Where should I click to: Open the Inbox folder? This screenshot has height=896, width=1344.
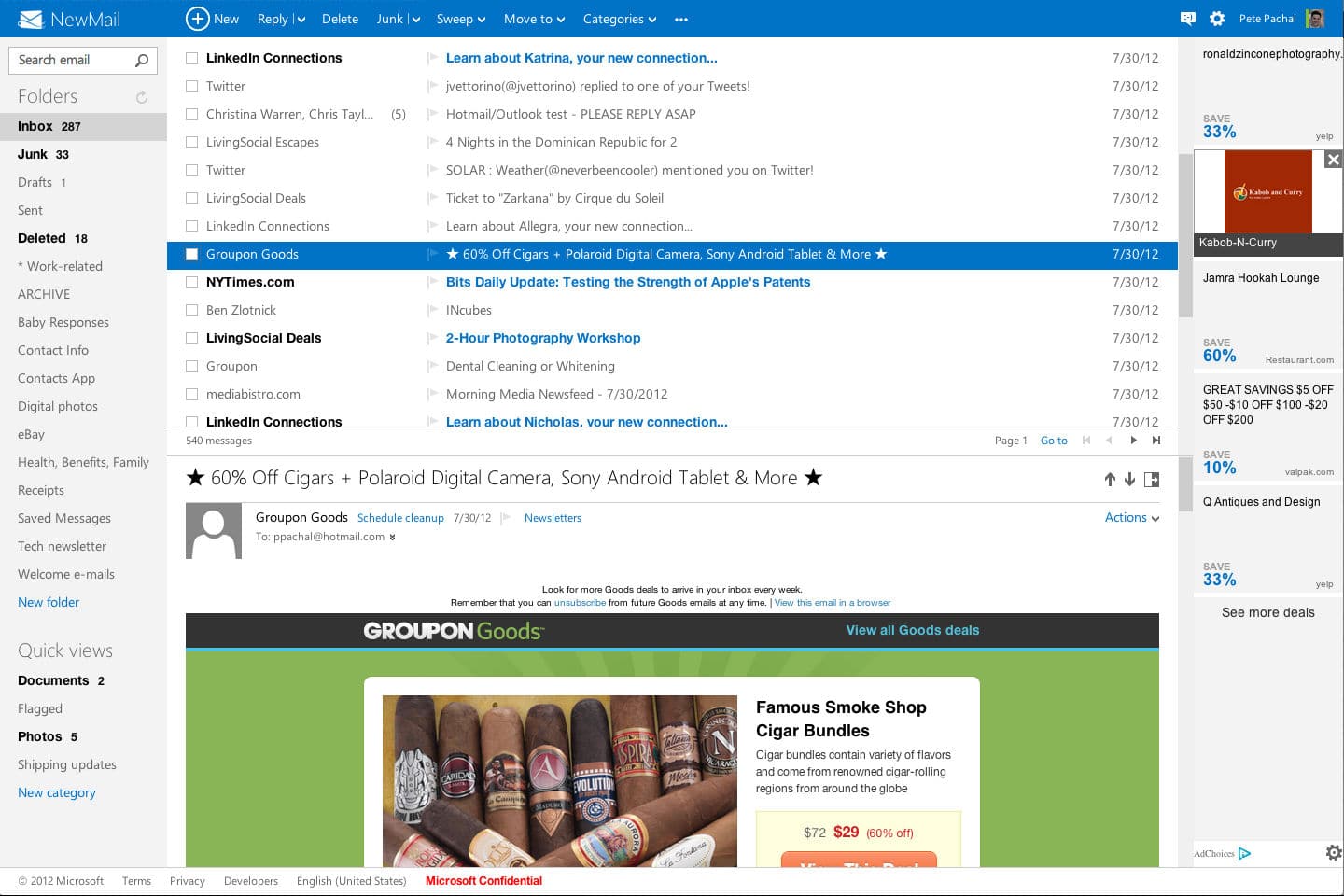point(83,126)
